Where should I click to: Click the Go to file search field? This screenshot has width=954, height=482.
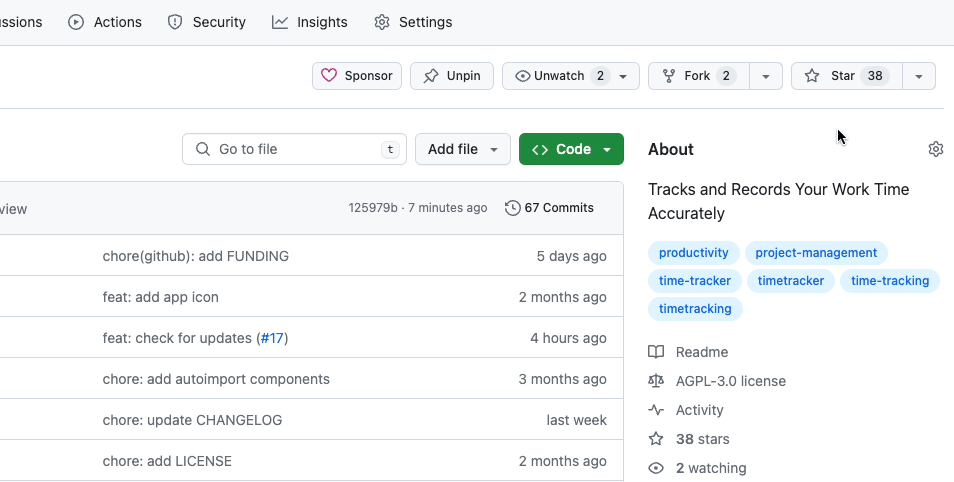(294, 149)
